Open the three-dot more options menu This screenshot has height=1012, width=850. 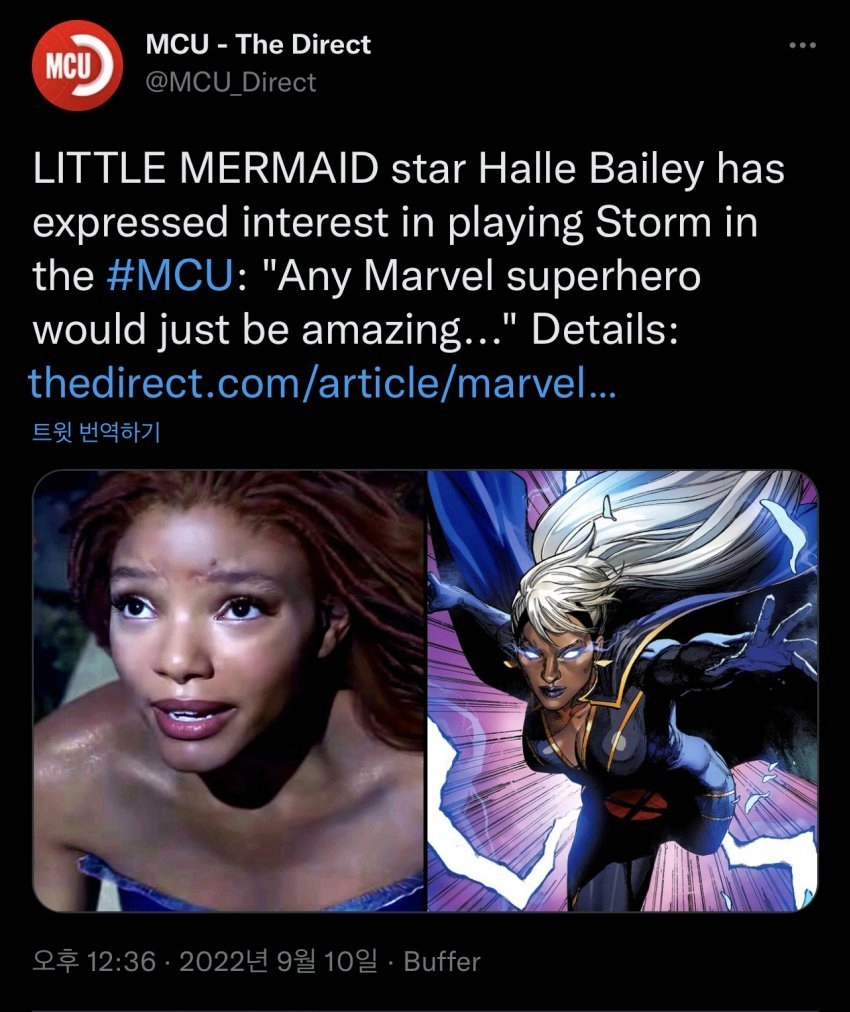click(x=803, y=45)
